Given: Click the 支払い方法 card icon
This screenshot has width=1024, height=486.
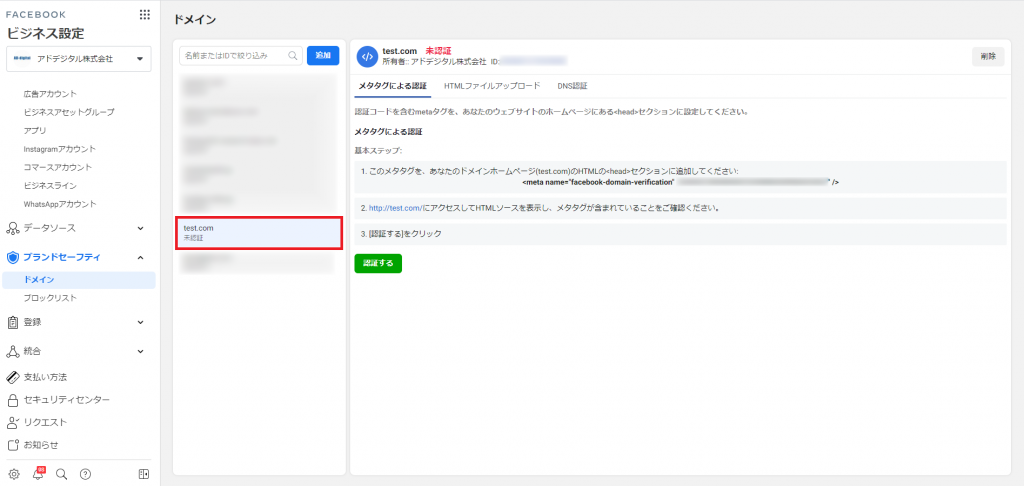Looking at the screenshot, I should point(12,377).
